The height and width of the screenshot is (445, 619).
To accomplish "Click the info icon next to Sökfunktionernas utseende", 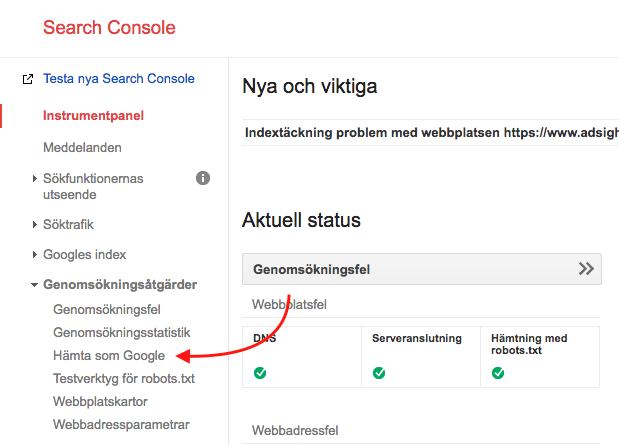I will (203, 178).
